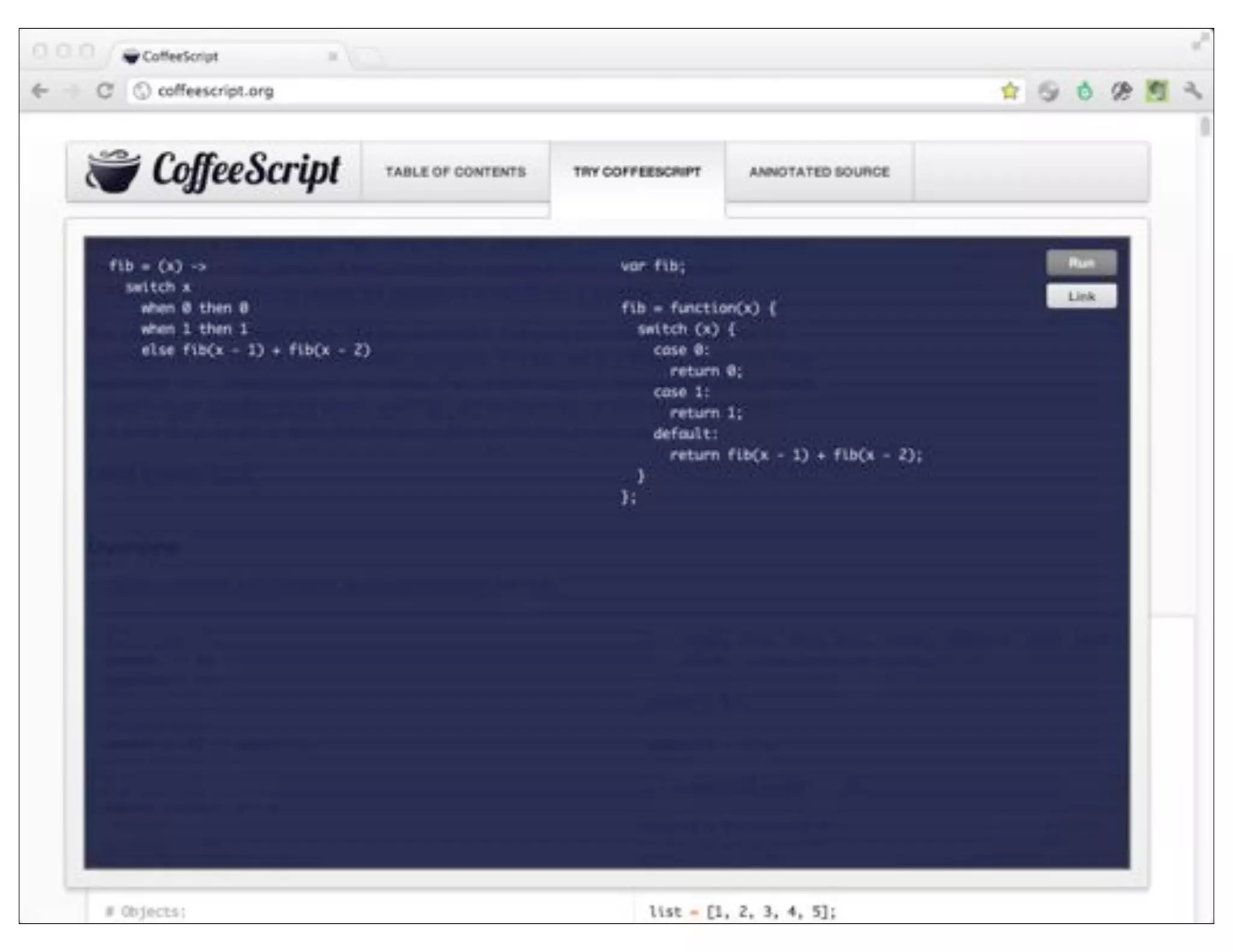Click the green Evernote extension icon
Viewport: 1233px width, 952px height.
click(x=1157, y=91)
